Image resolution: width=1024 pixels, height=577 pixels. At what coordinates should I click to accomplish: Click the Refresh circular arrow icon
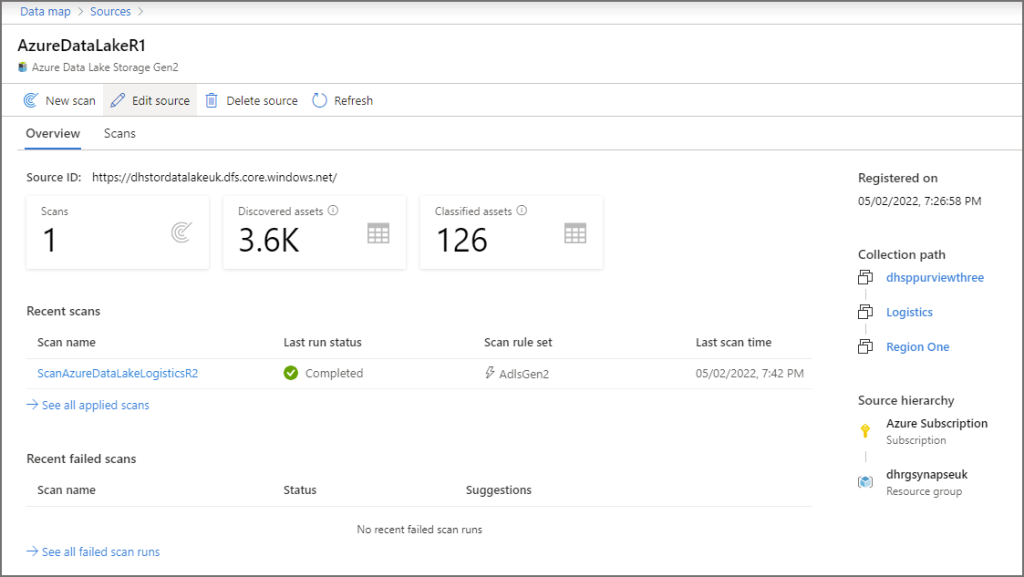(319, 101)
